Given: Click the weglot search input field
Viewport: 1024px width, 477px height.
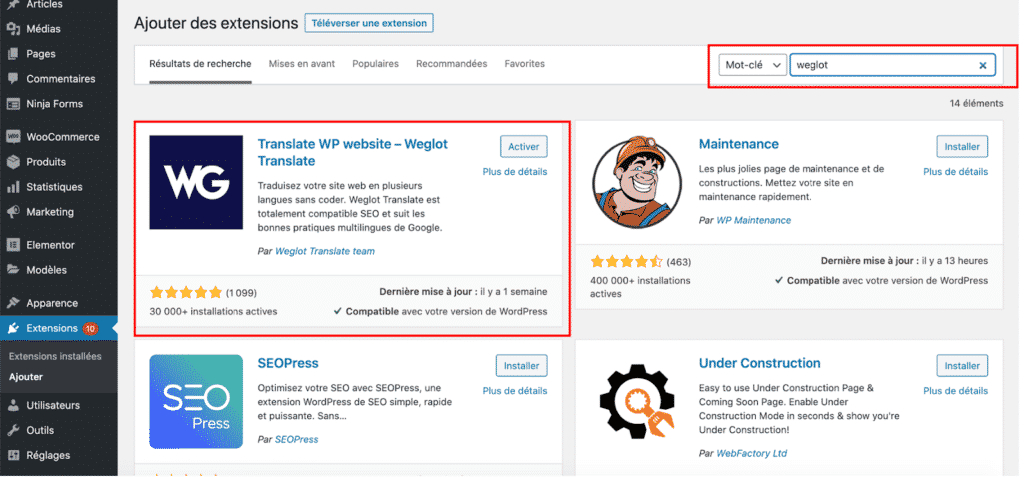Looking at the screenshot, I should pos(880,66).
